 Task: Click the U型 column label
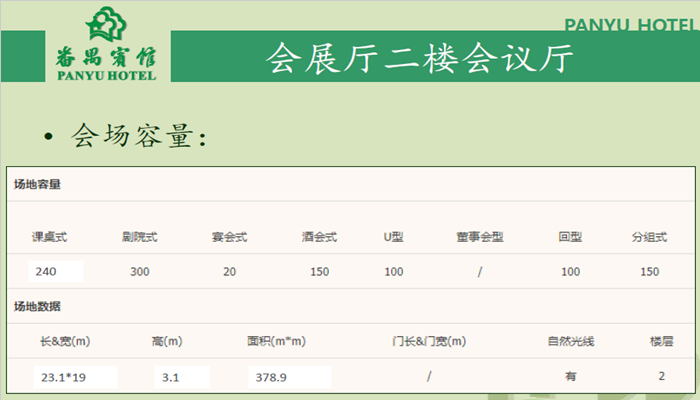point(393,237)
